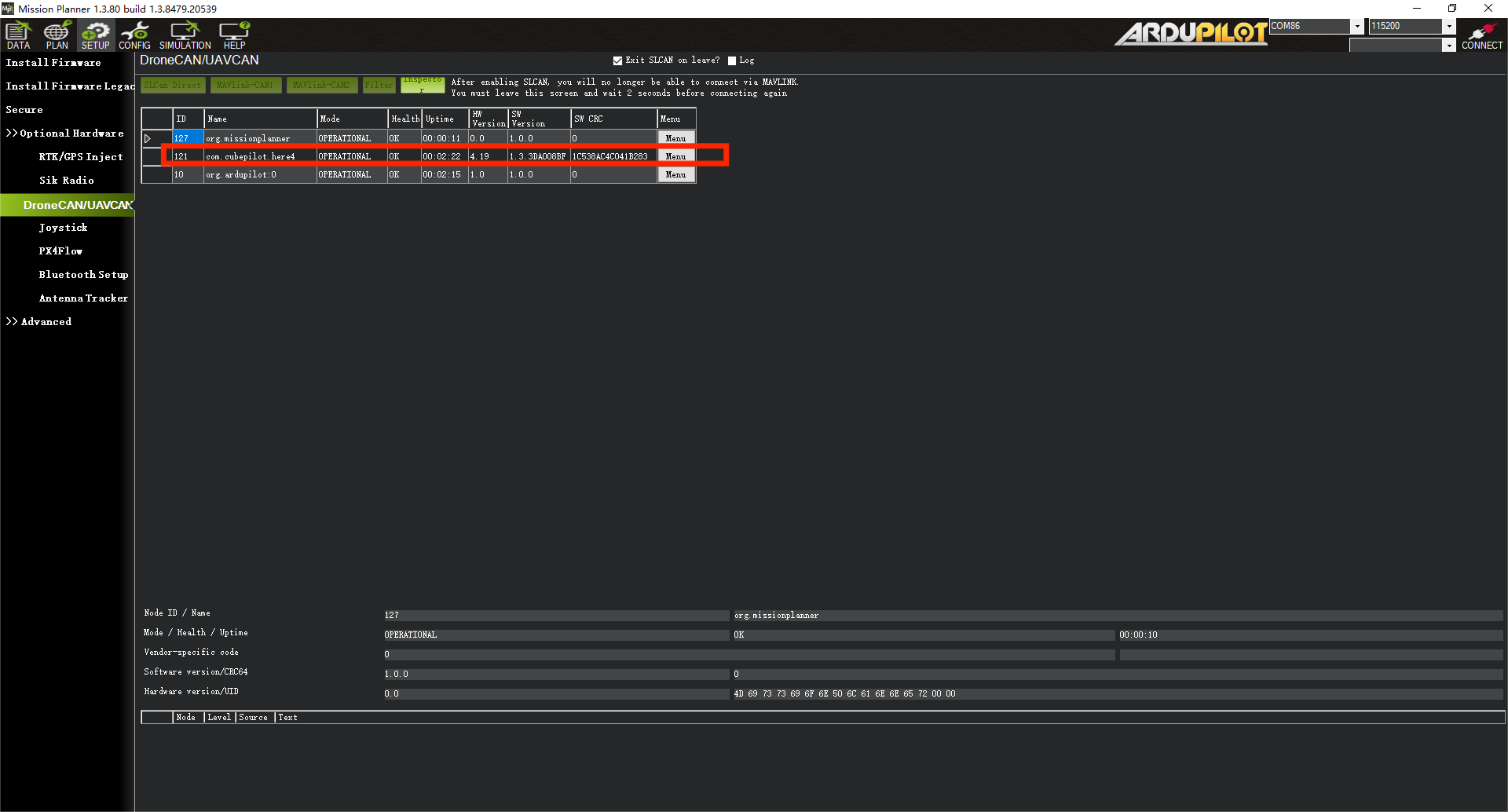Open the SIMULATION screen

click(185, 35)
